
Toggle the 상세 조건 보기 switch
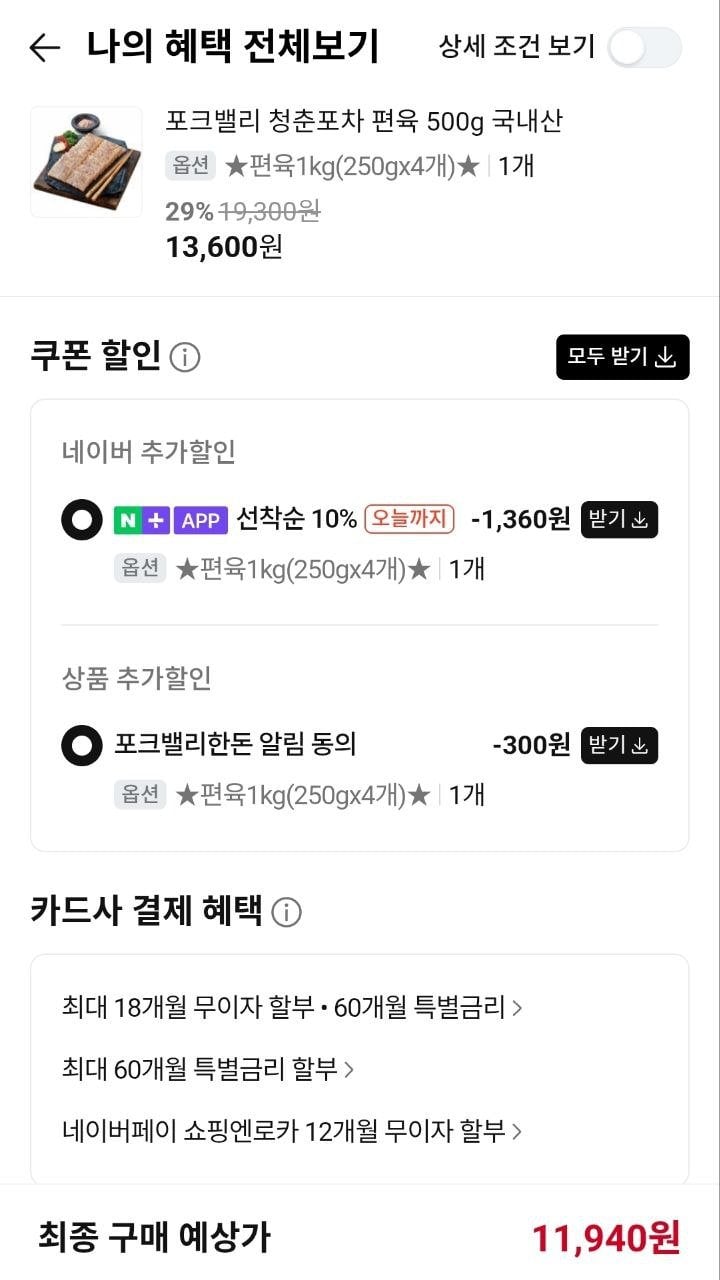644,47
